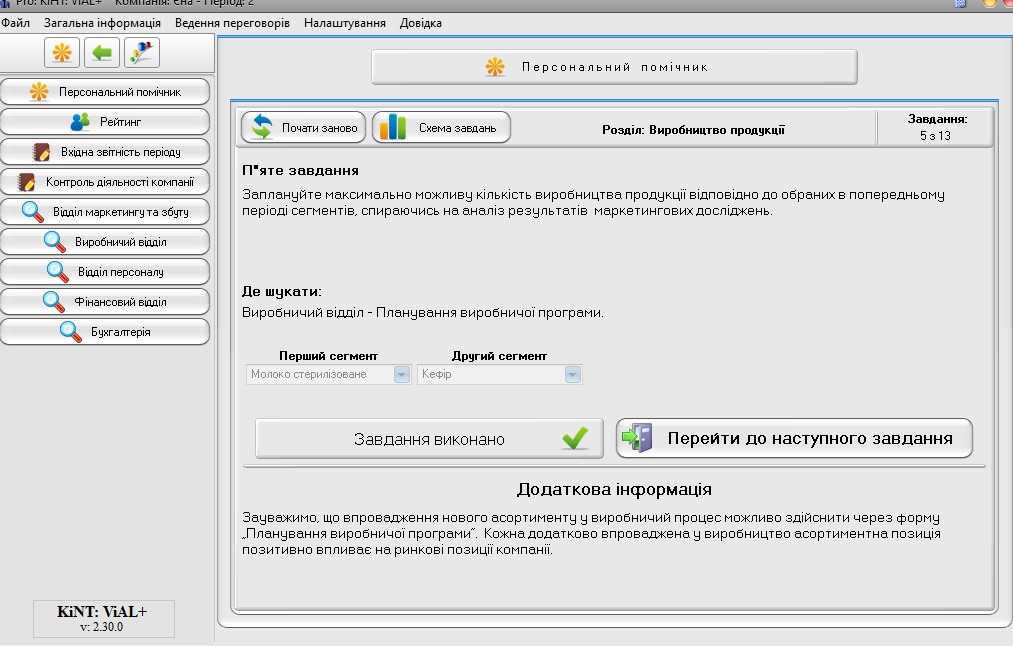Click the green back arrow toolbar icon
Viewport: 1013px width, 646px height.
(101, 52)
